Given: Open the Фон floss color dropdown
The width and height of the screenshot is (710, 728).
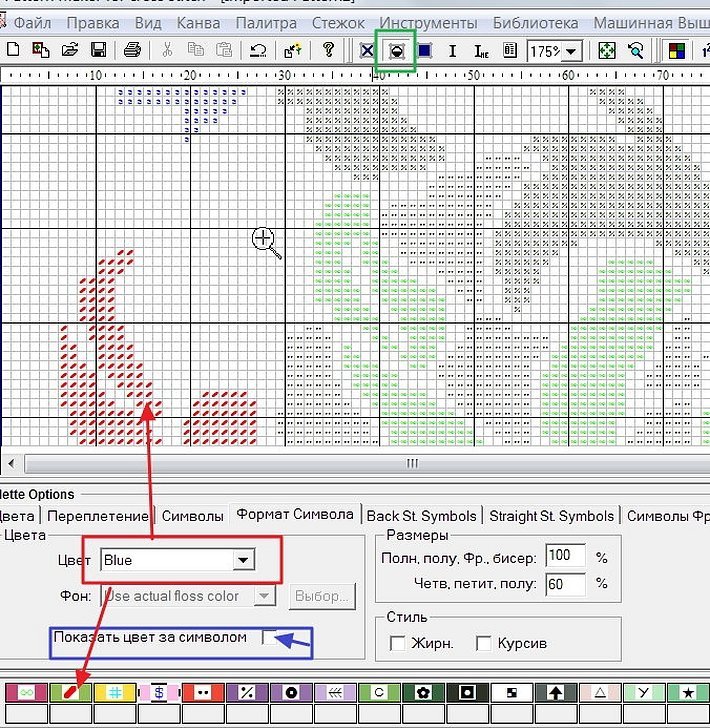Looking at the screenshot, I should 264,595.
